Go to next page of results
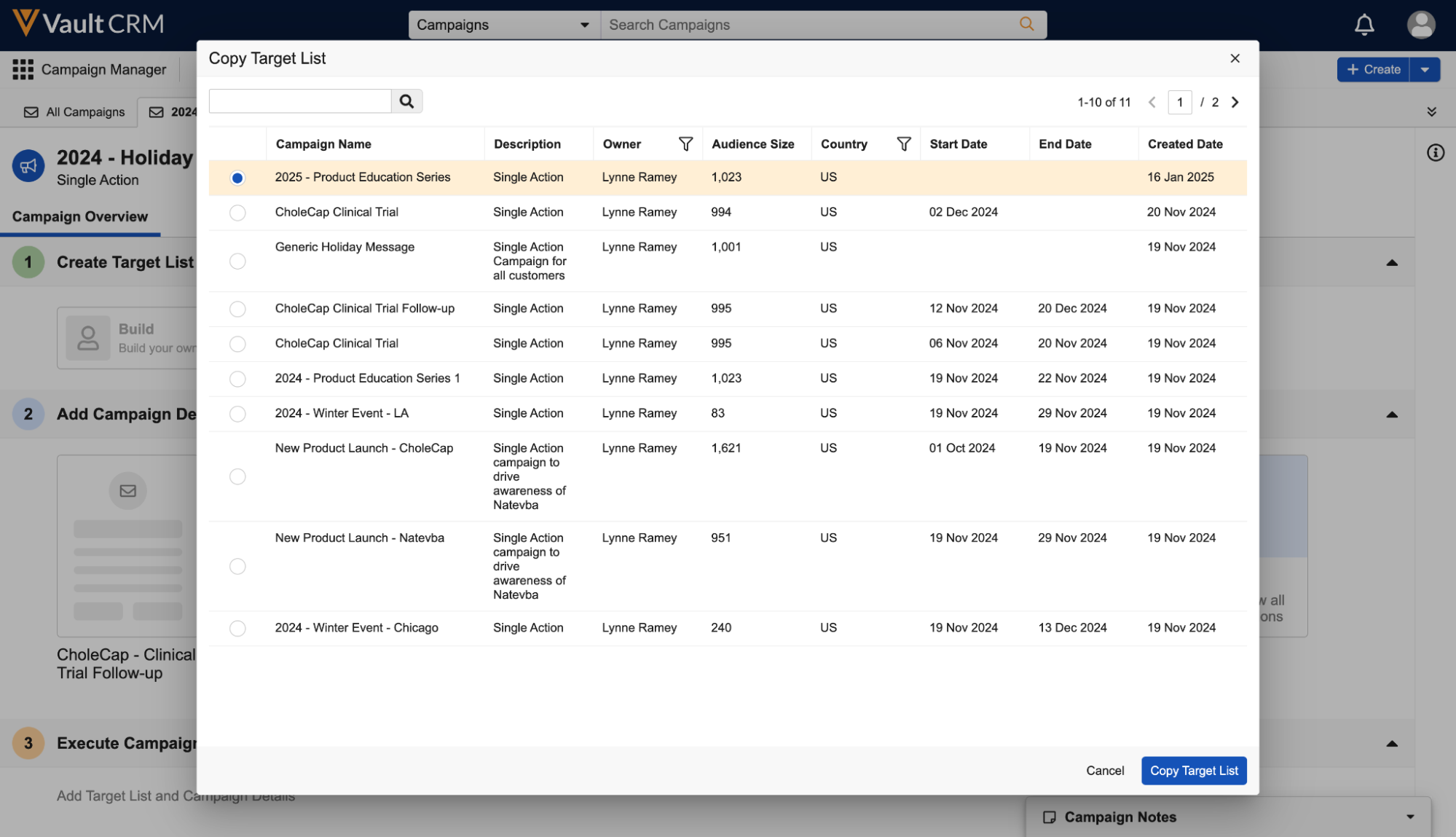Viewport: 1456px width, 837px height. (1235, 103)
